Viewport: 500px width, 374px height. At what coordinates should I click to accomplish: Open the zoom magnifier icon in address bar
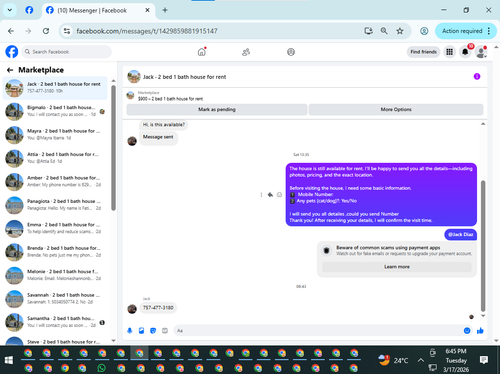[384, 31]
